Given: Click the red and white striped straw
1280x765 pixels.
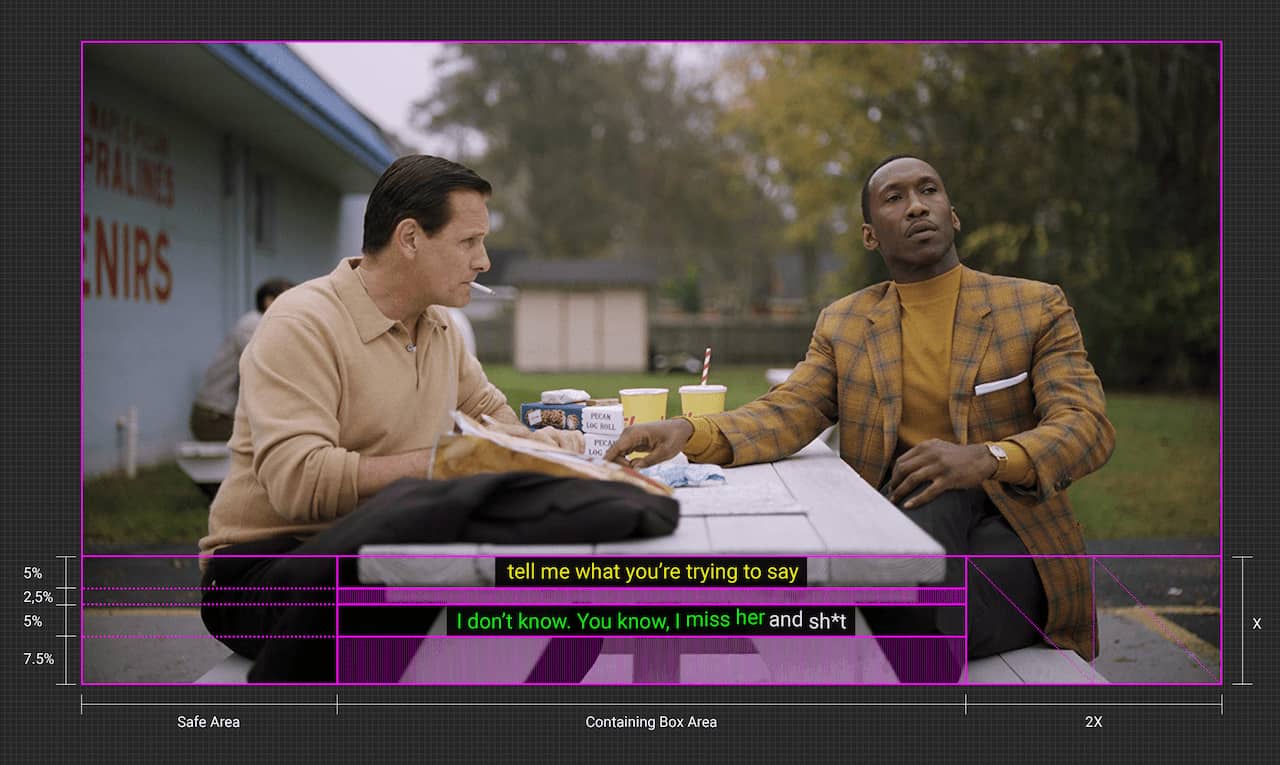Looking at the screenshot, I should [x=705, y=366].
